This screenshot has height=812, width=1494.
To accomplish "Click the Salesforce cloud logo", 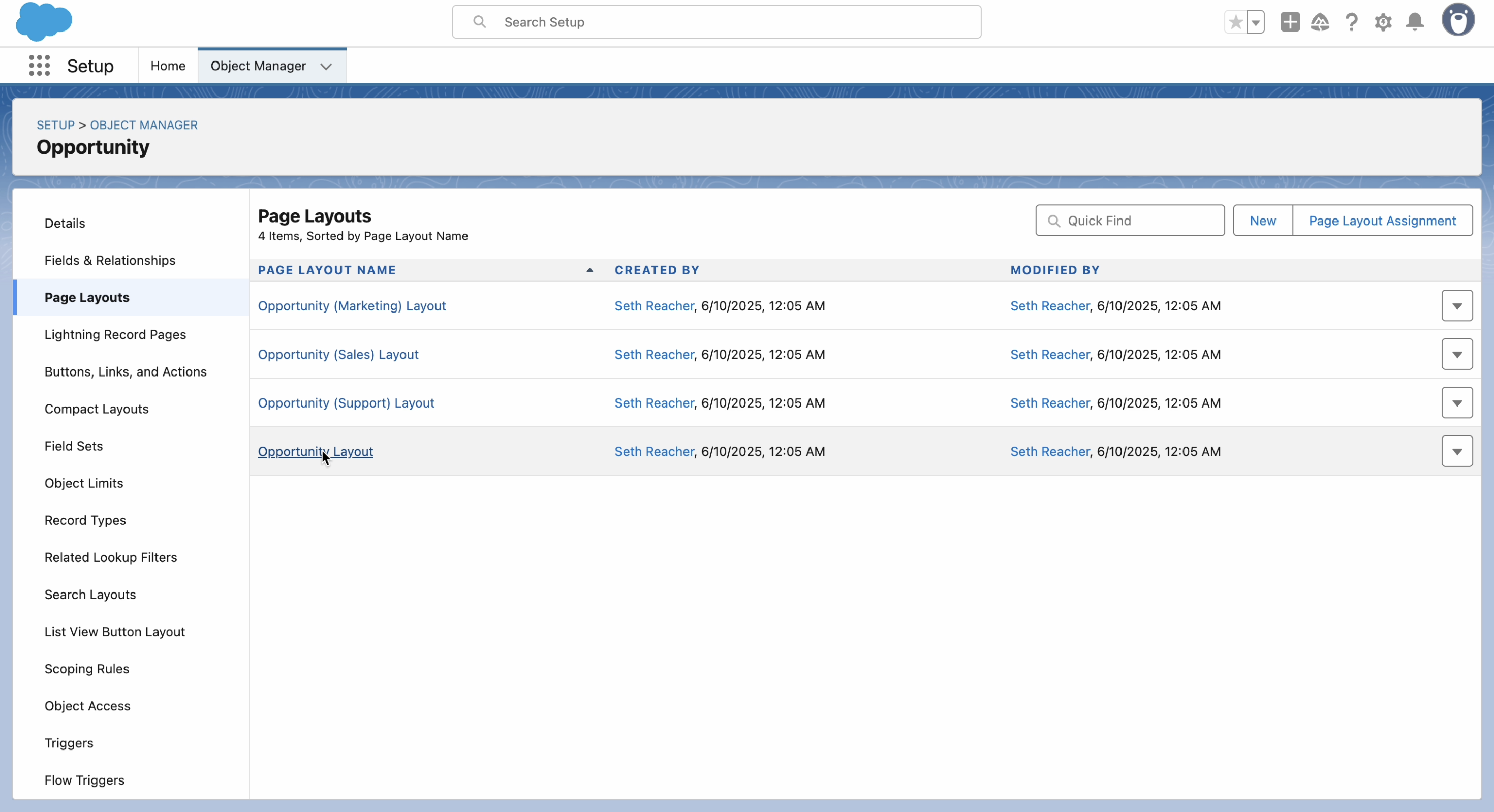I will pyautogui.click(x=44, y=21).
